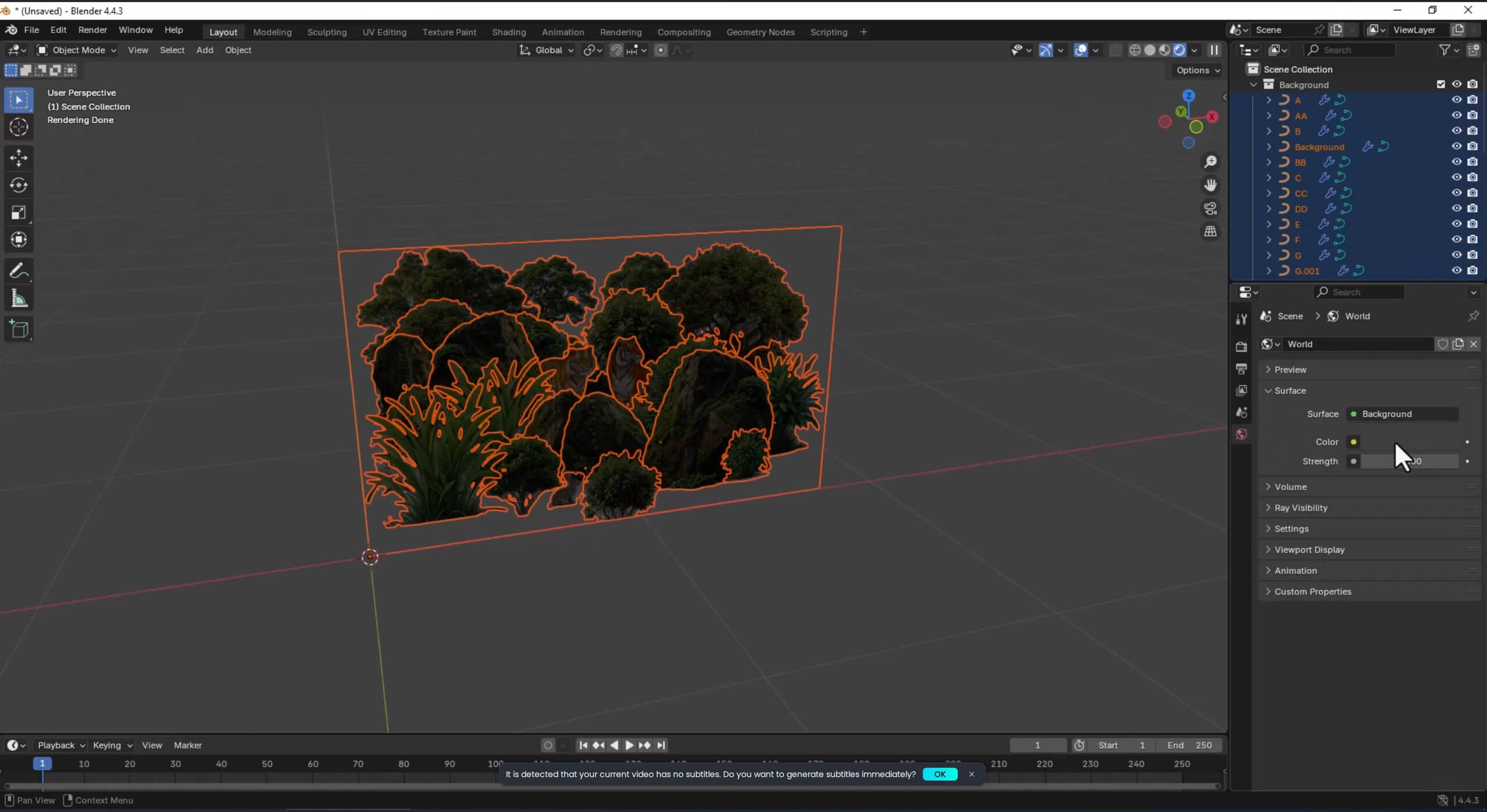1487x812 pixels.
Task: Click the playhead at frame 1
Action: (42, 764)
